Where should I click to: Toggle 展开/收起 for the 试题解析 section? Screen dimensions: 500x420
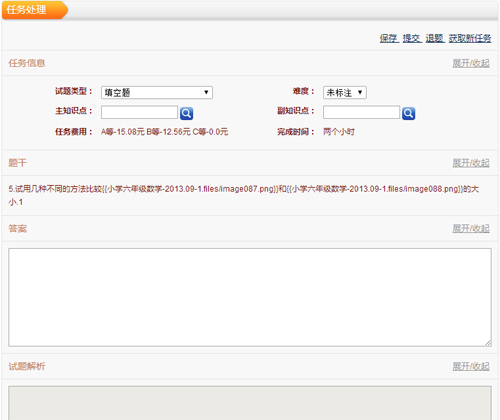[471, 366]
